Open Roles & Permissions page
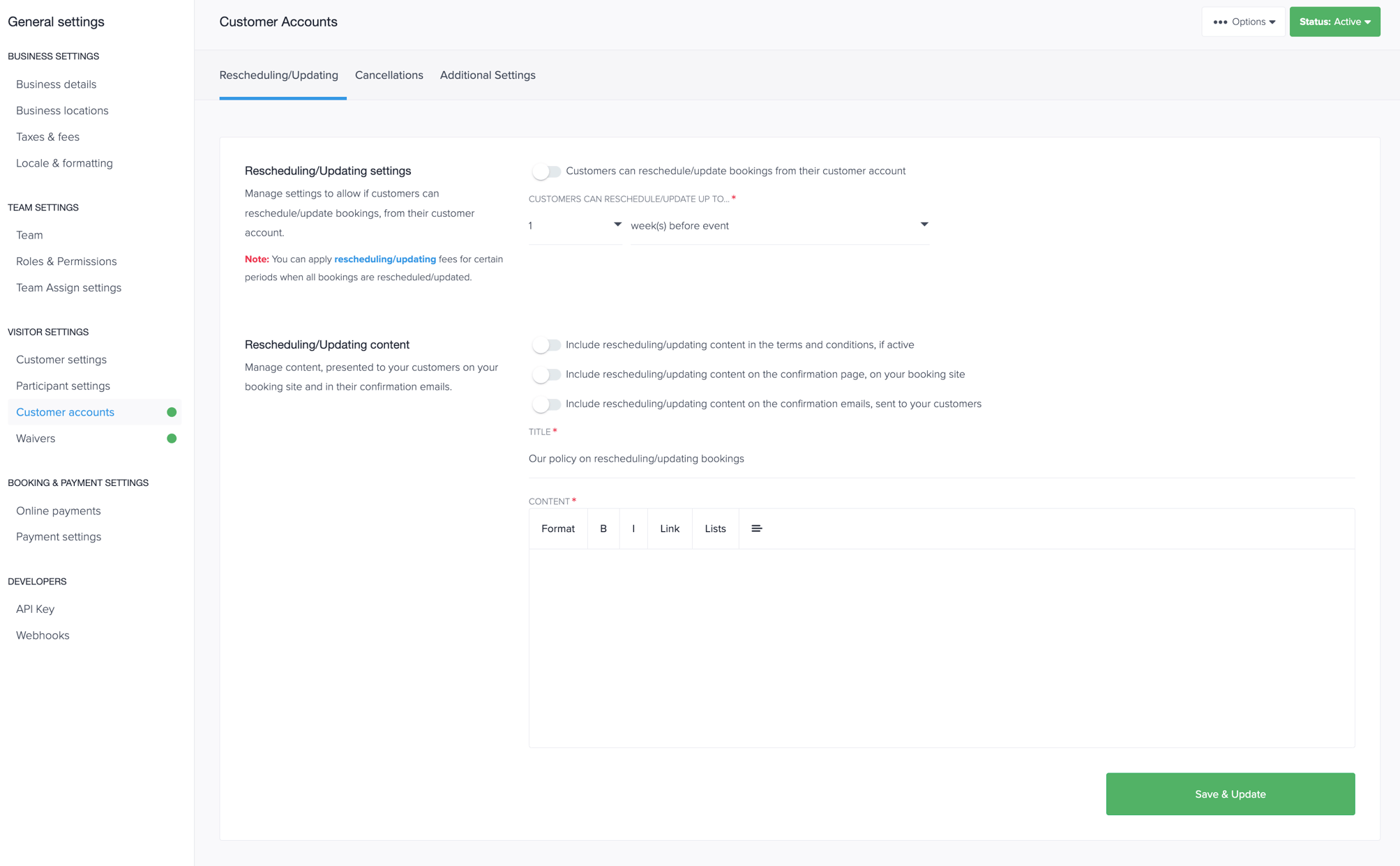This screenshot has height=866, width=1400. (66, 261)
